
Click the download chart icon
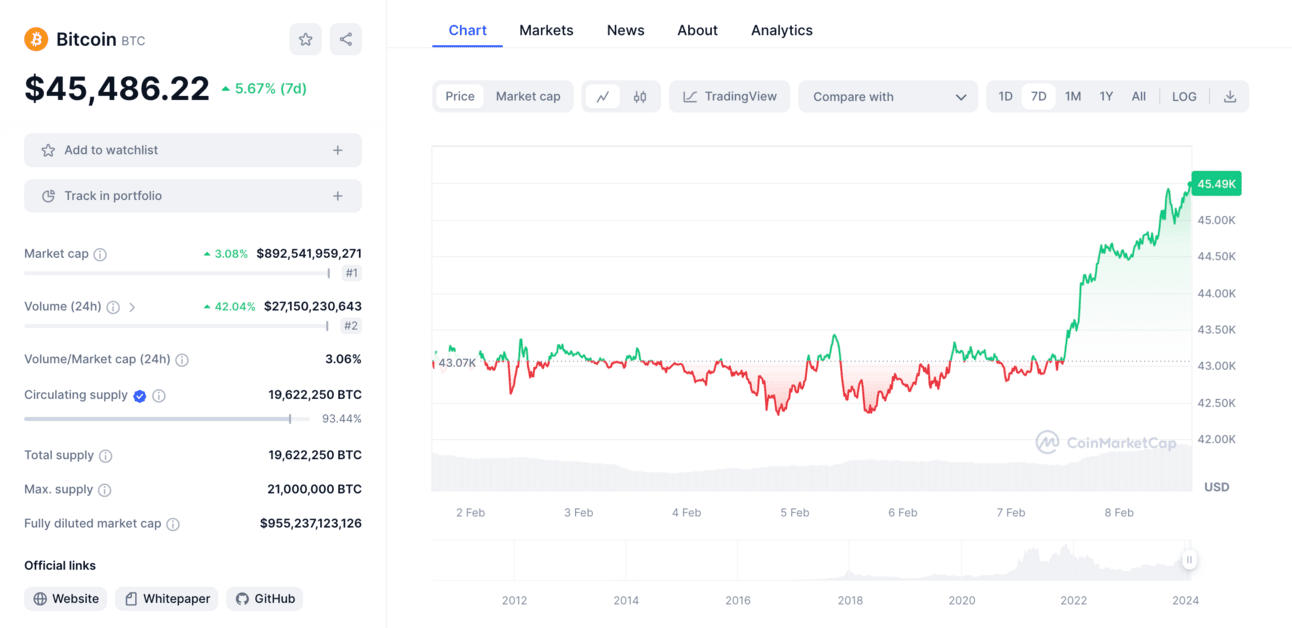pyautogui.click(x=1230, y=96)
